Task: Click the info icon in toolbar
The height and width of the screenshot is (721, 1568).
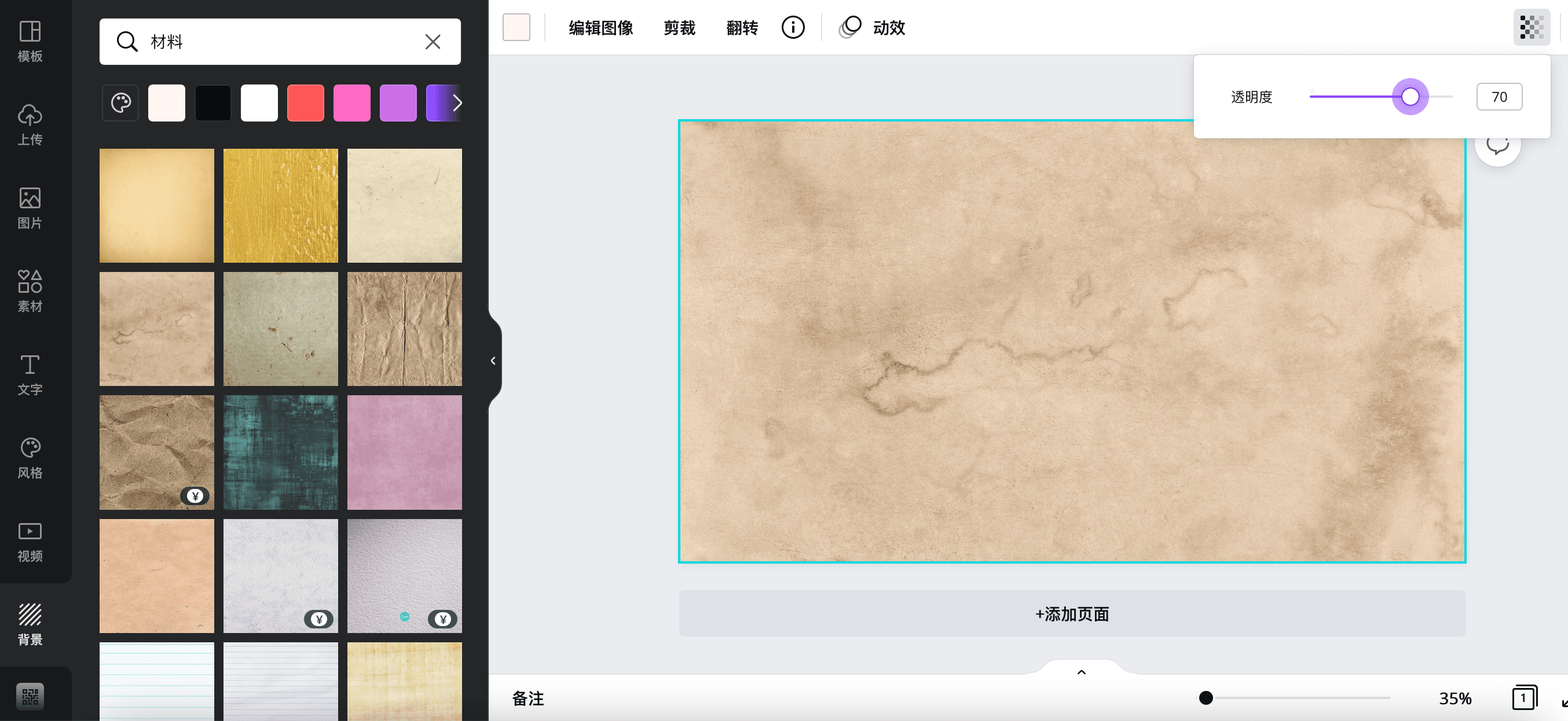Action: tap(793, 27)
